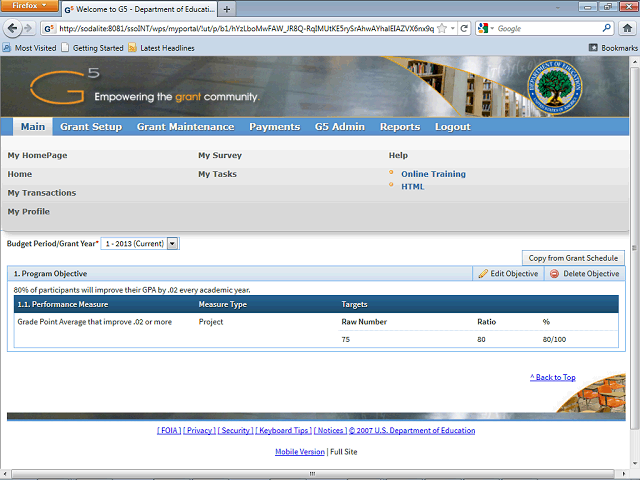This screenshot has height=480, width=640.
Task: Click the 1.1 Performance Measure column header
Action: (x=62, y=304)
